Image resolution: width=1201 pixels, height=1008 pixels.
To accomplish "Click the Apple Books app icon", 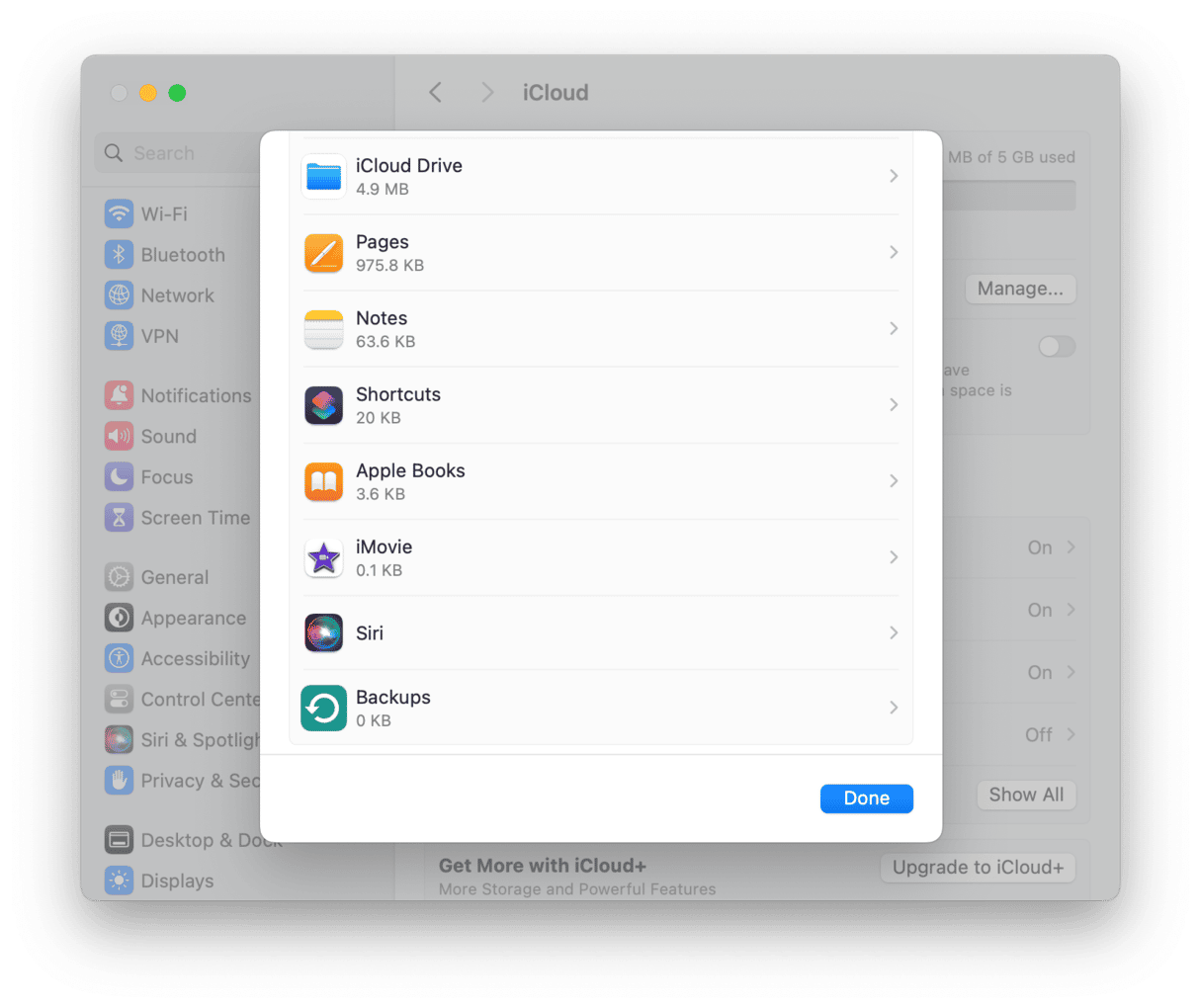I will (323, 481).
